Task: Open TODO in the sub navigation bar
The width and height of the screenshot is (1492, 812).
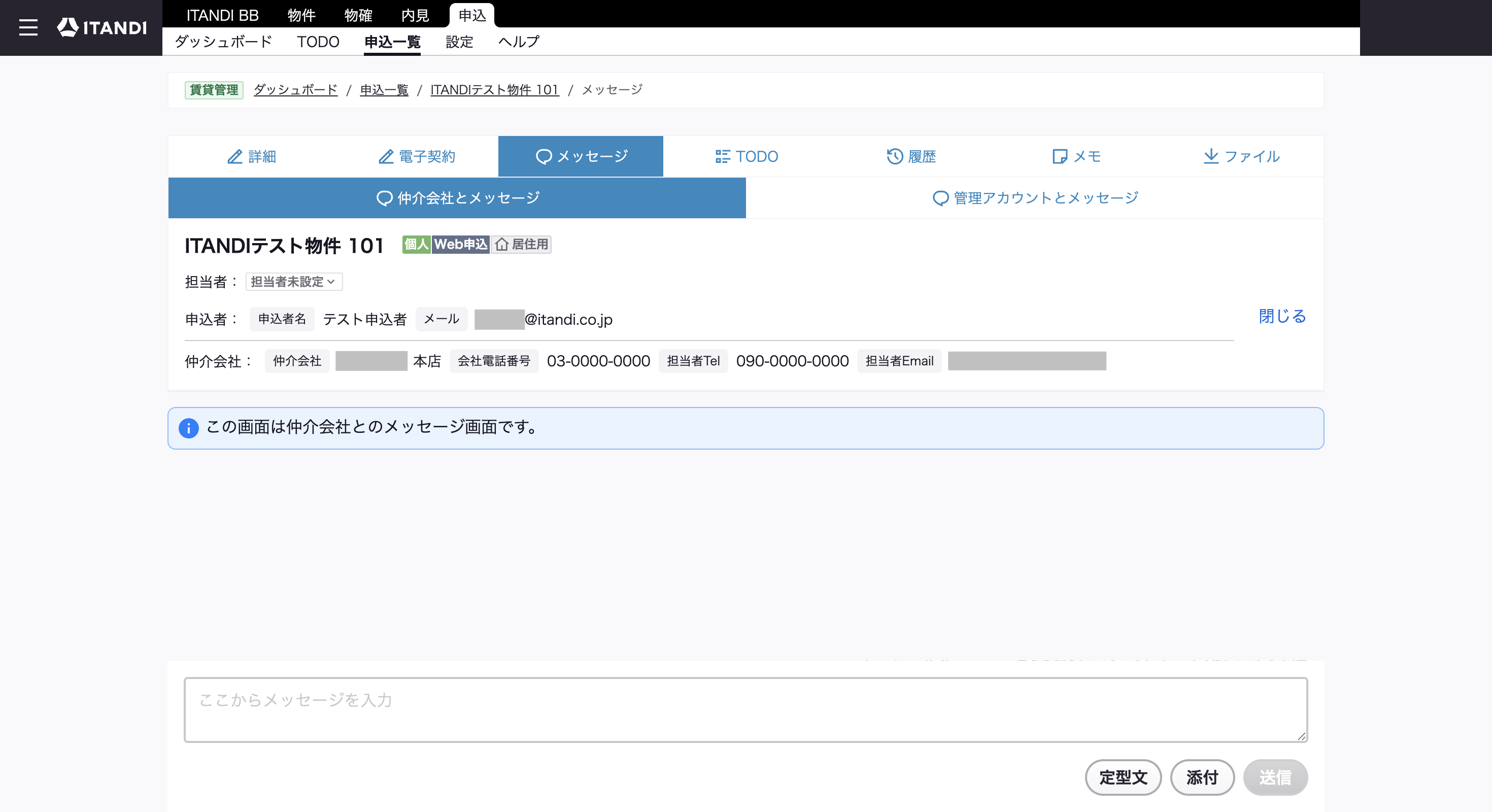Action: (318, 42)
